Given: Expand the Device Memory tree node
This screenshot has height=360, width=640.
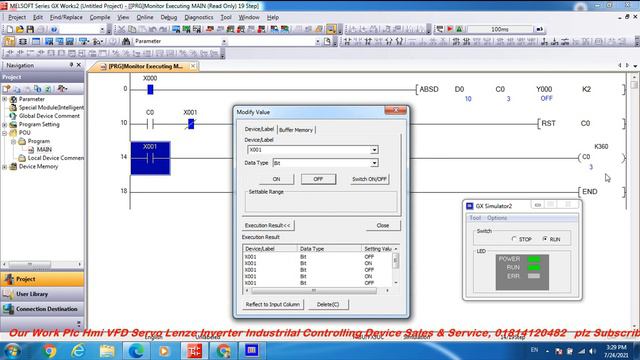Looking at the screenshot, I should pos(4,167).
